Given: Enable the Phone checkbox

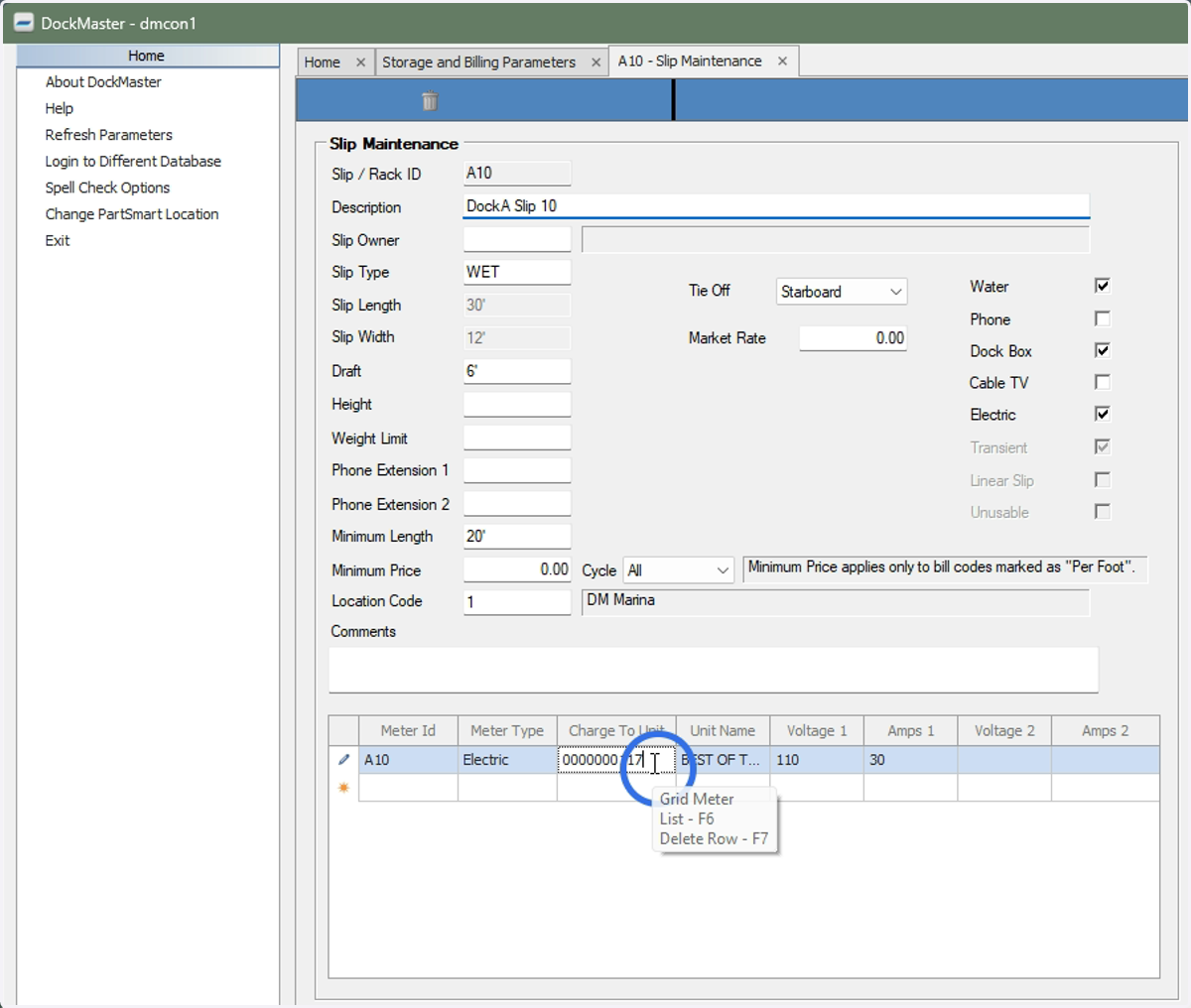Looking at the screenshot, I should 1102,318.
